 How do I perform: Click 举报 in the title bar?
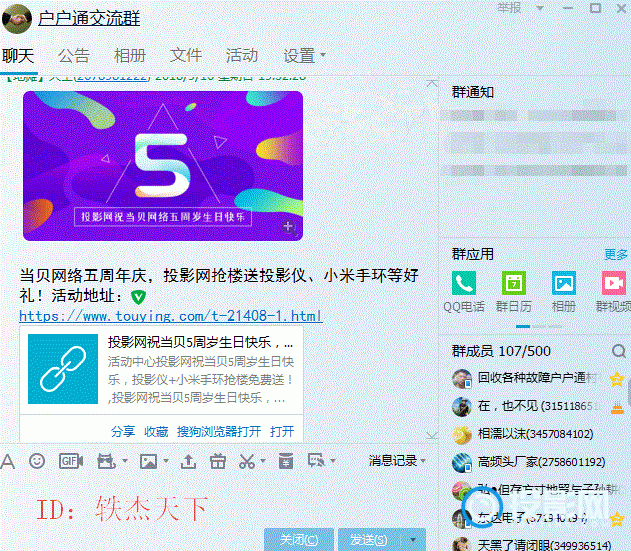[509, 8]
